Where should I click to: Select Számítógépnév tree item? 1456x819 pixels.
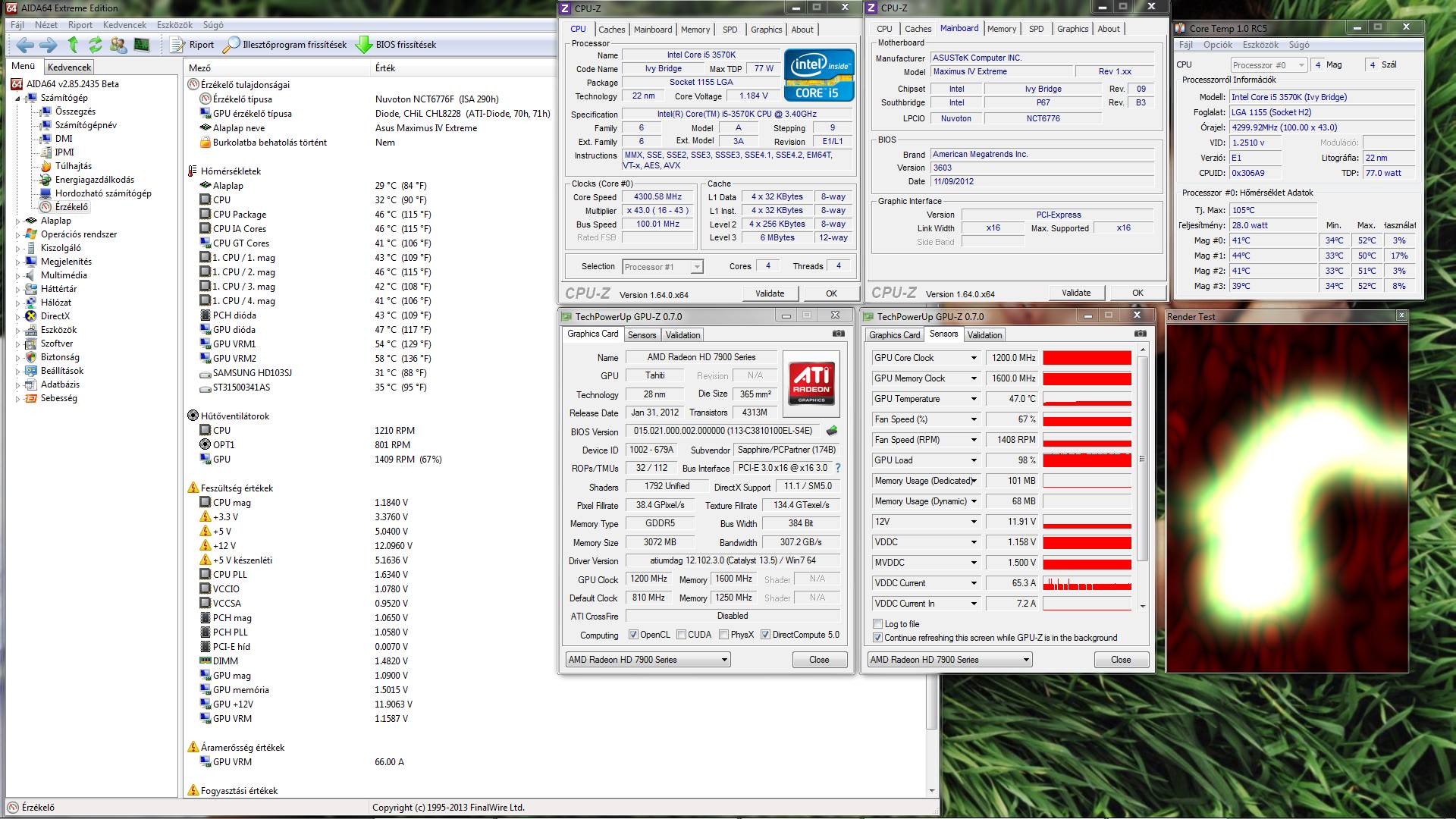78,125
